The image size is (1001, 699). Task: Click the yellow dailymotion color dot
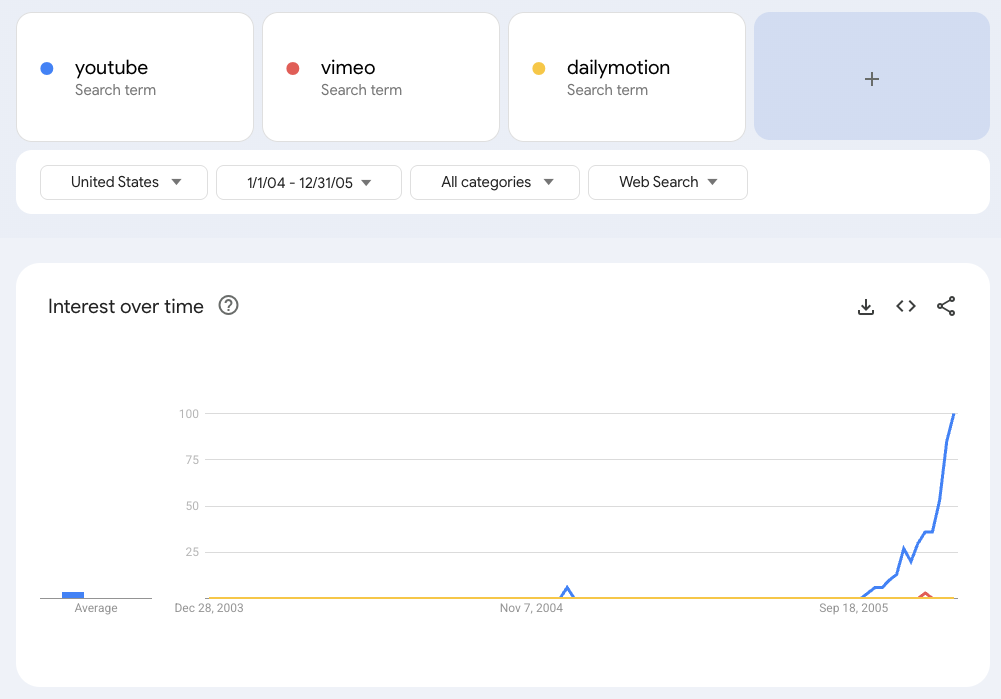click(x=539, y=68)
